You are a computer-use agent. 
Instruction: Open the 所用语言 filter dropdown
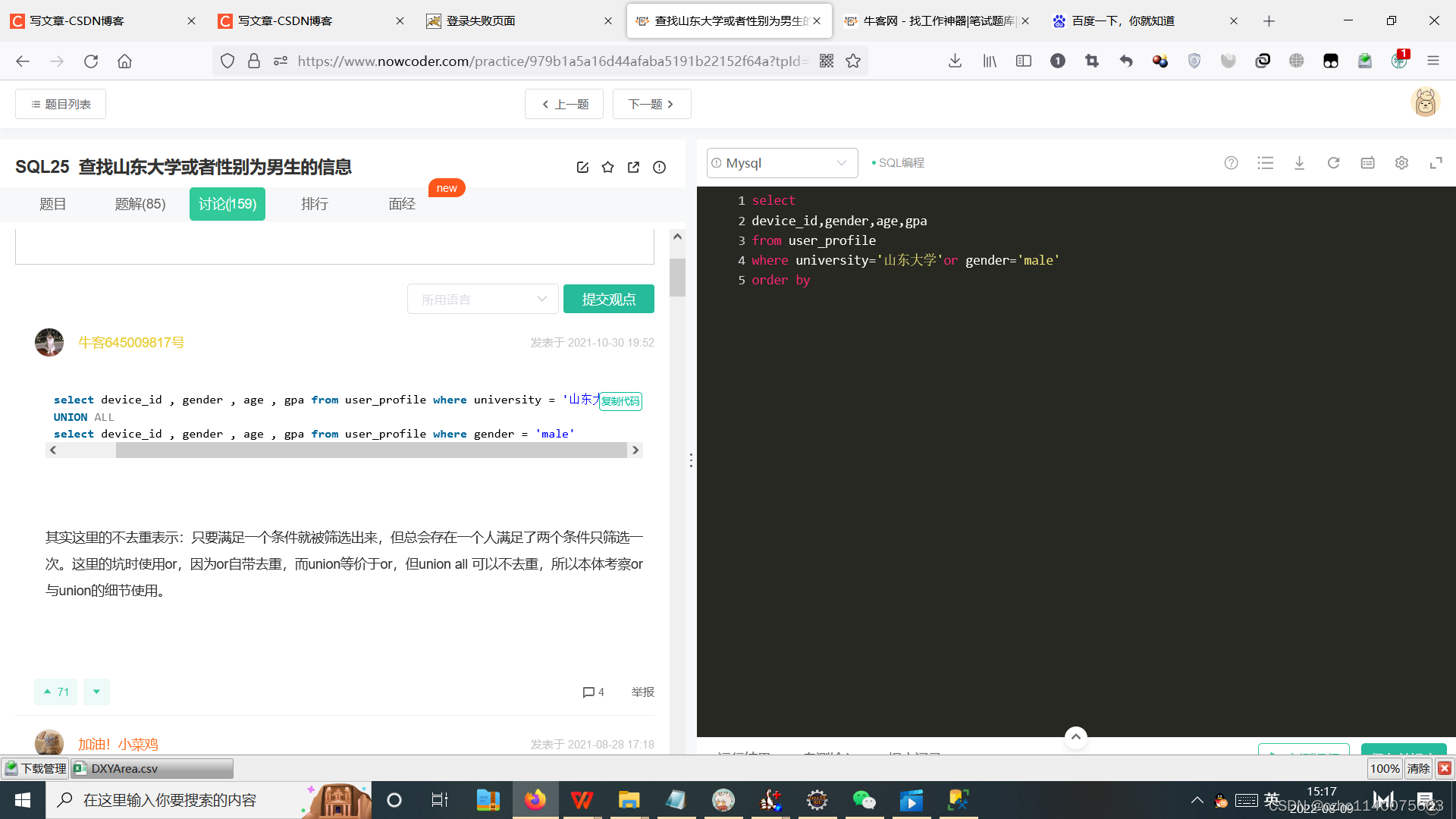(482, 299)
